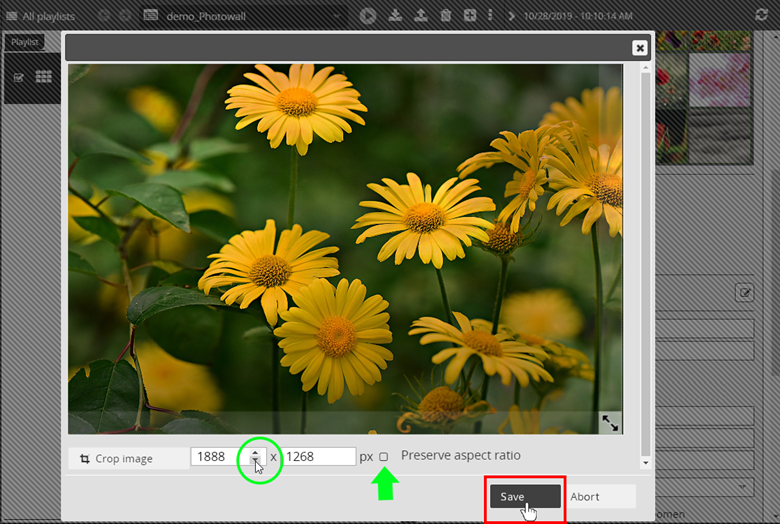Save the resized image
The width and height of the screenshot is (780, 524).
pos(525,497)
